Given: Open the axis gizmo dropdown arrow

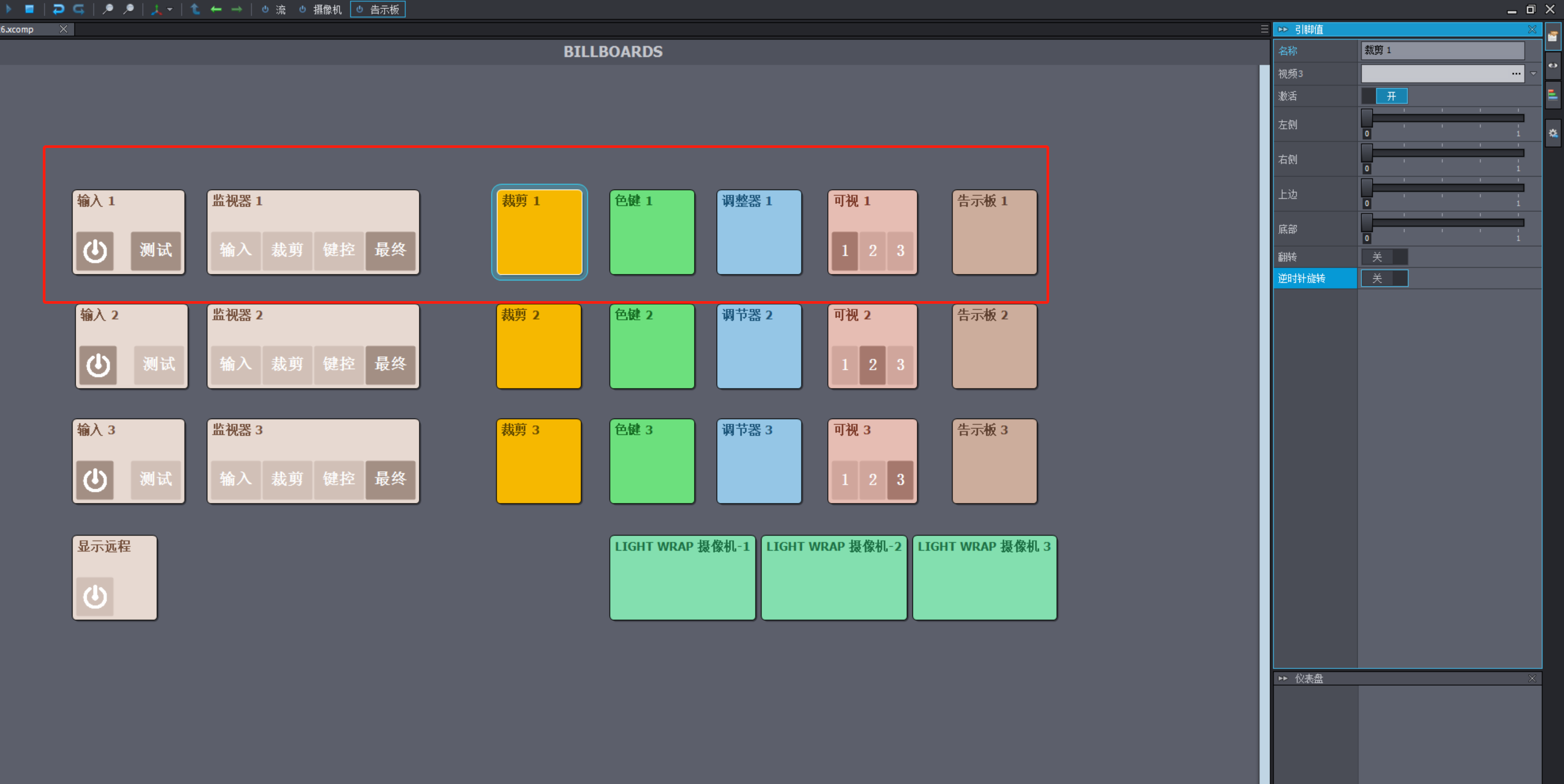Looking at the screenshot, I should [x=170, y=9].
